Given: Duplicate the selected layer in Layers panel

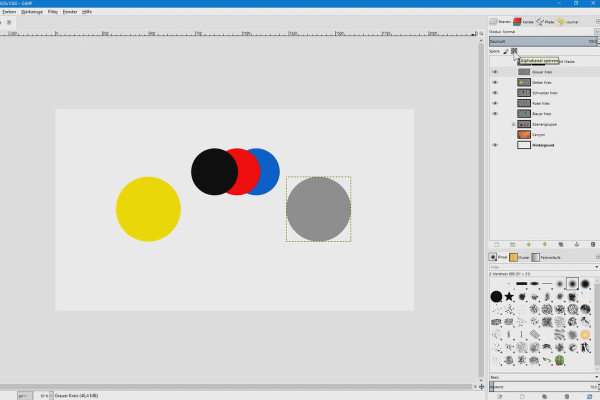Looking at the screenshot, I should click(561, 245).
